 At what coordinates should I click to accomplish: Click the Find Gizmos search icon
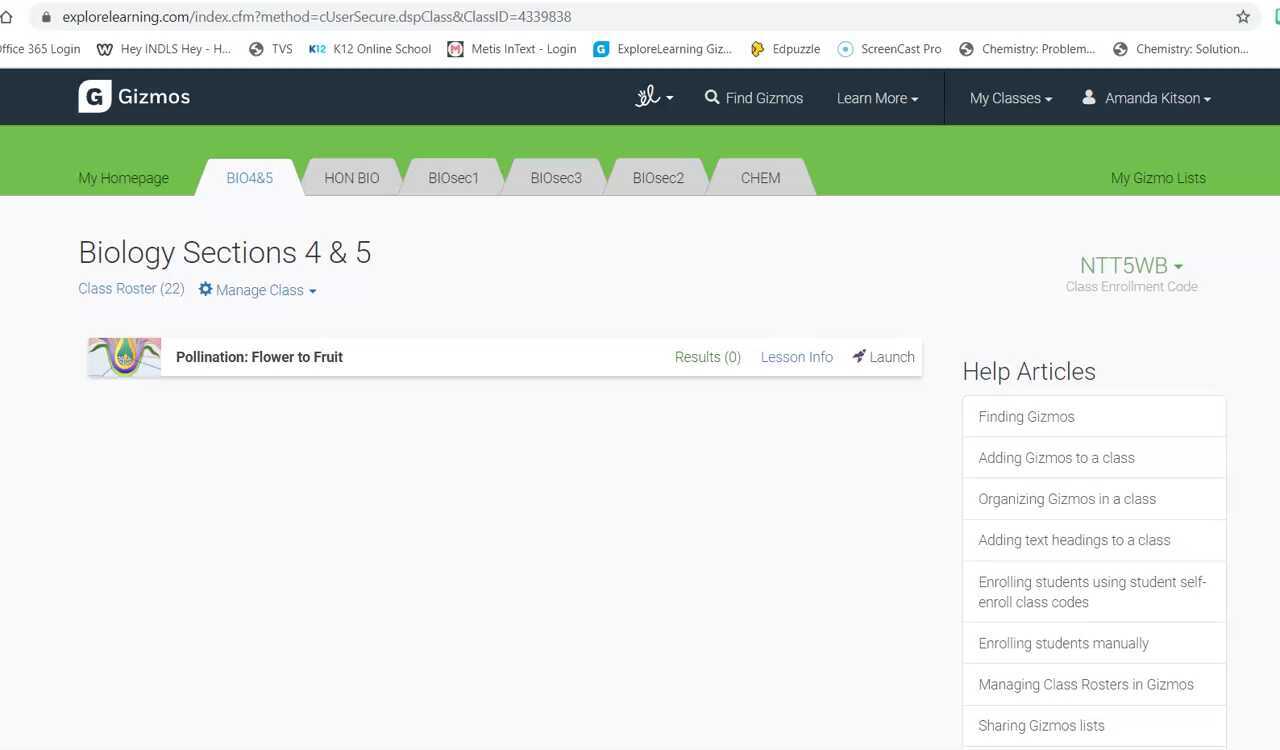(x=712, y=97)
